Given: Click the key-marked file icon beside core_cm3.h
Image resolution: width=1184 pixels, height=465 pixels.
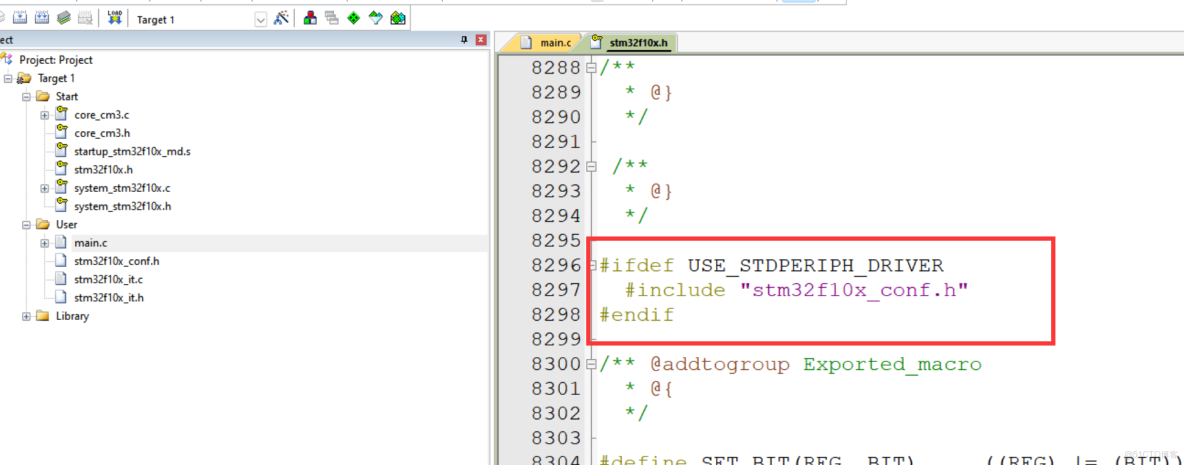Looking at the screenshot, I should pos(62,133).
